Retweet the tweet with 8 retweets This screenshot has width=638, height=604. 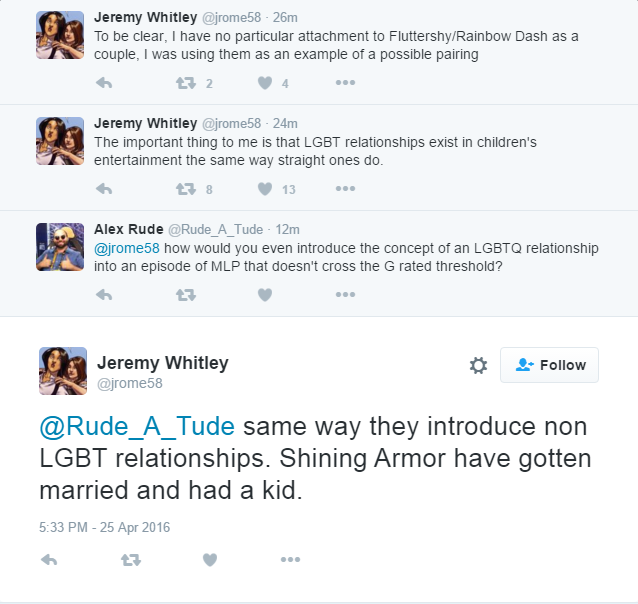point(185,188)
